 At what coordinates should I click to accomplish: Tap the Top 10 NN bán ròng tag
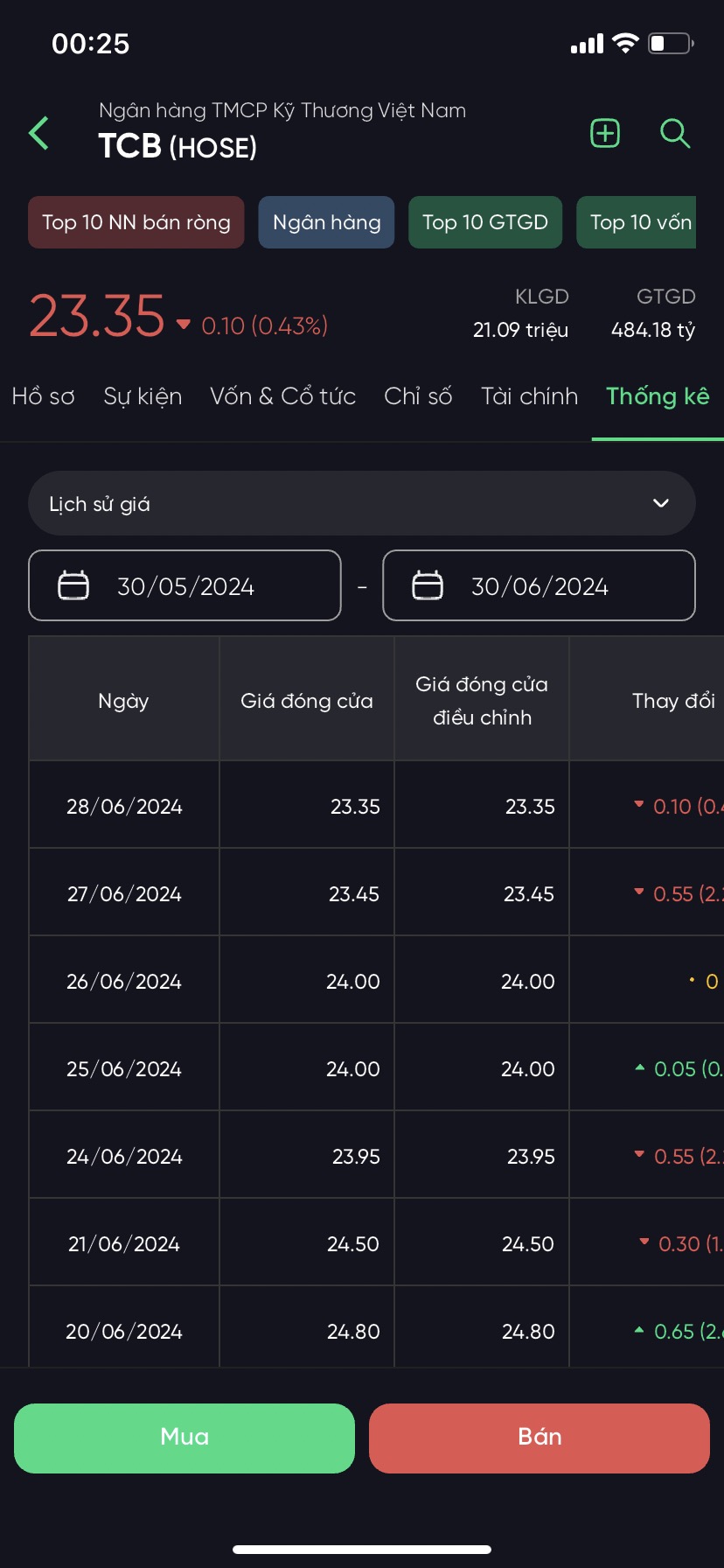[136, 222]
